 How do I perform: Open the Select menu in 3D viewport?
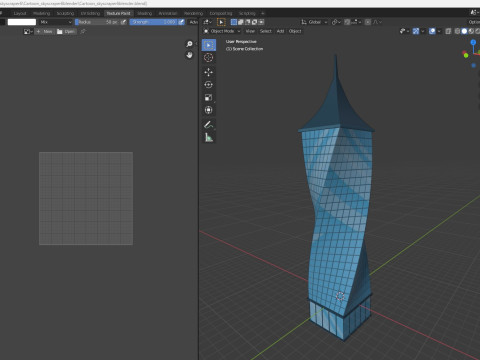coord(266,31)
